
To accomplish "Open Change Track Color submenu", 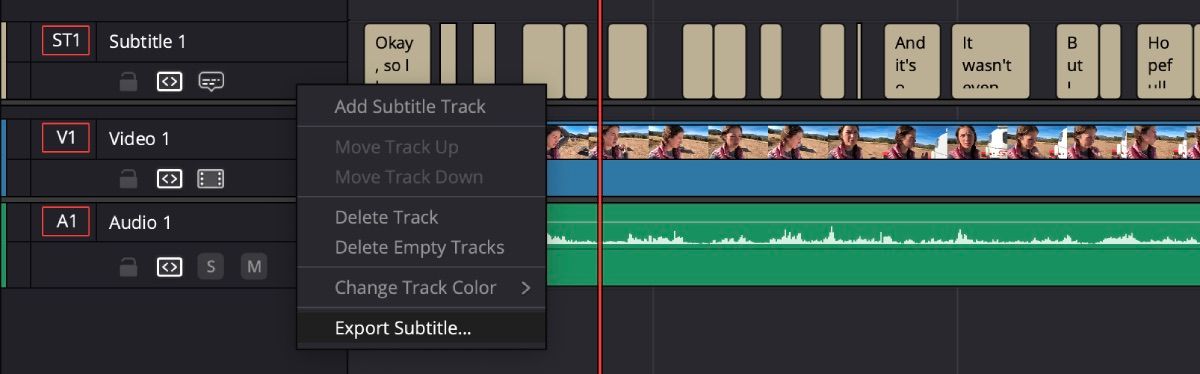I will [x=421, y=288].
